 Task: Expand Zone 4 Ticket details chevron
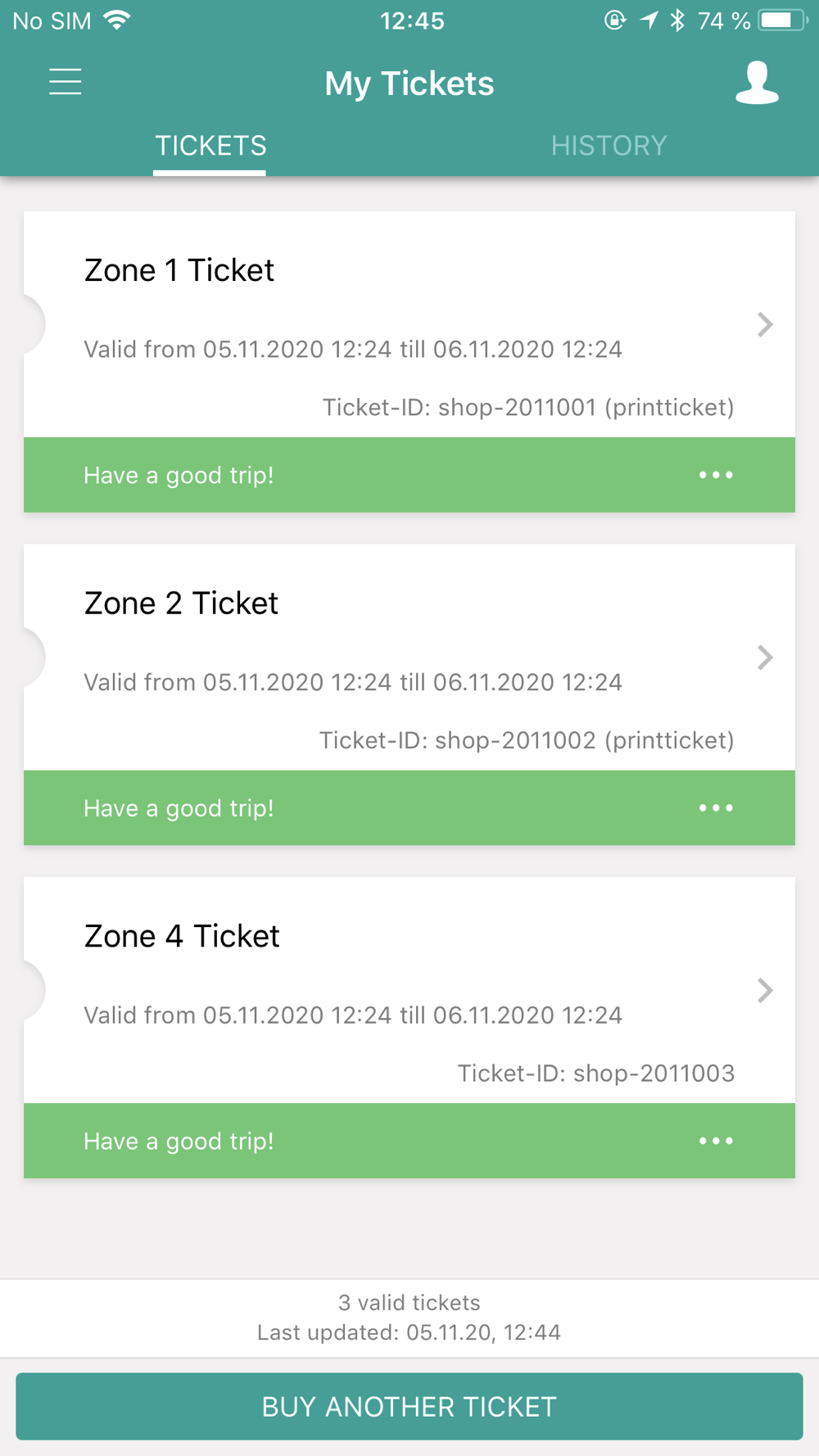point(765,990)
